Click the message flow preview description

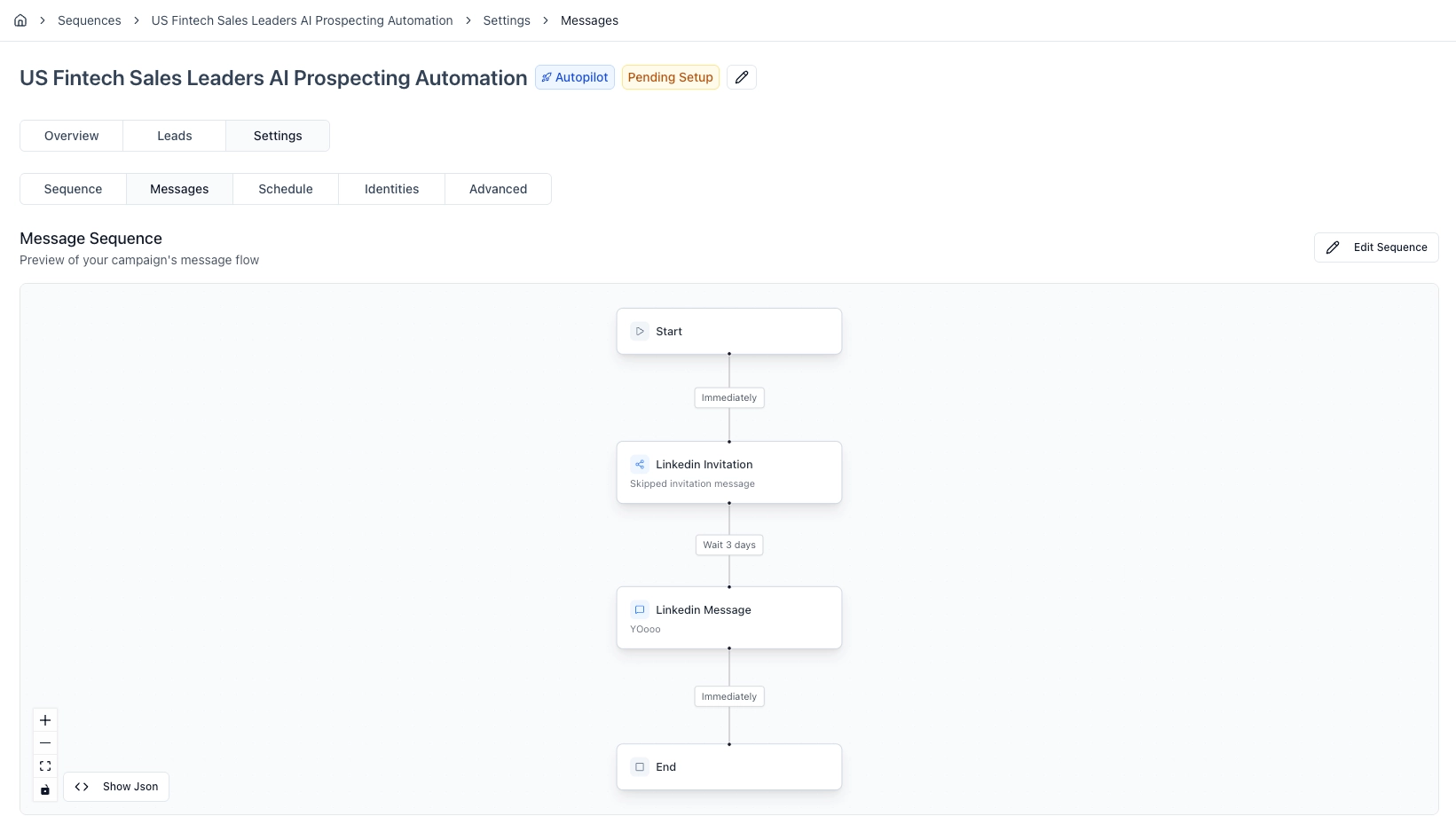tap(139, 260)
